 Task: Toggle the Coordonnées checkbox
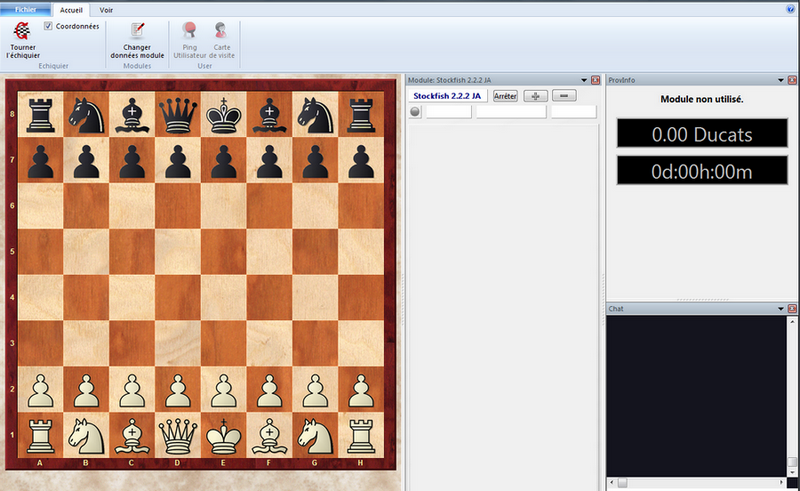click(48, 26)
